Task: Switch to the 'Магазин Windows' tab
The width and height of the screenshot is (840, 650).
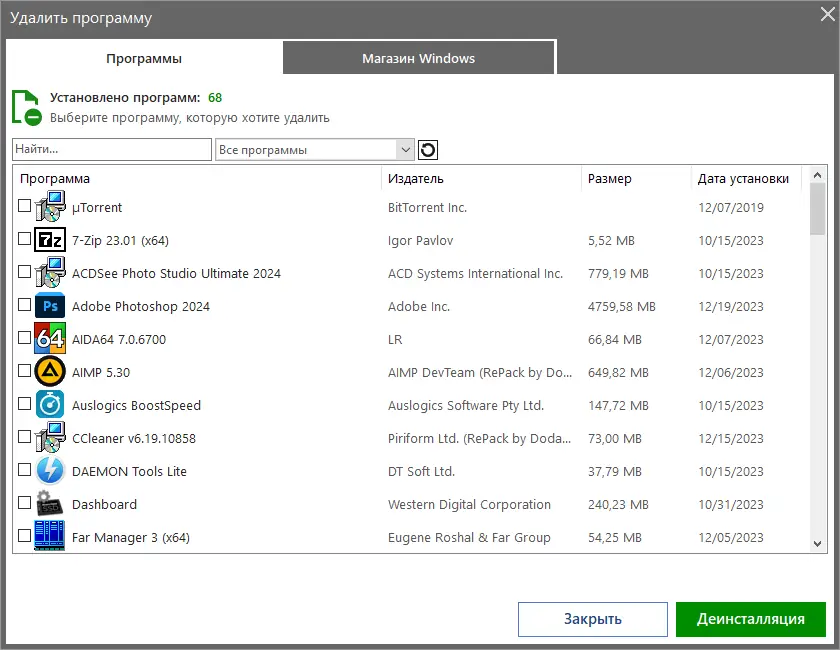Action: (x=418, y=58)
